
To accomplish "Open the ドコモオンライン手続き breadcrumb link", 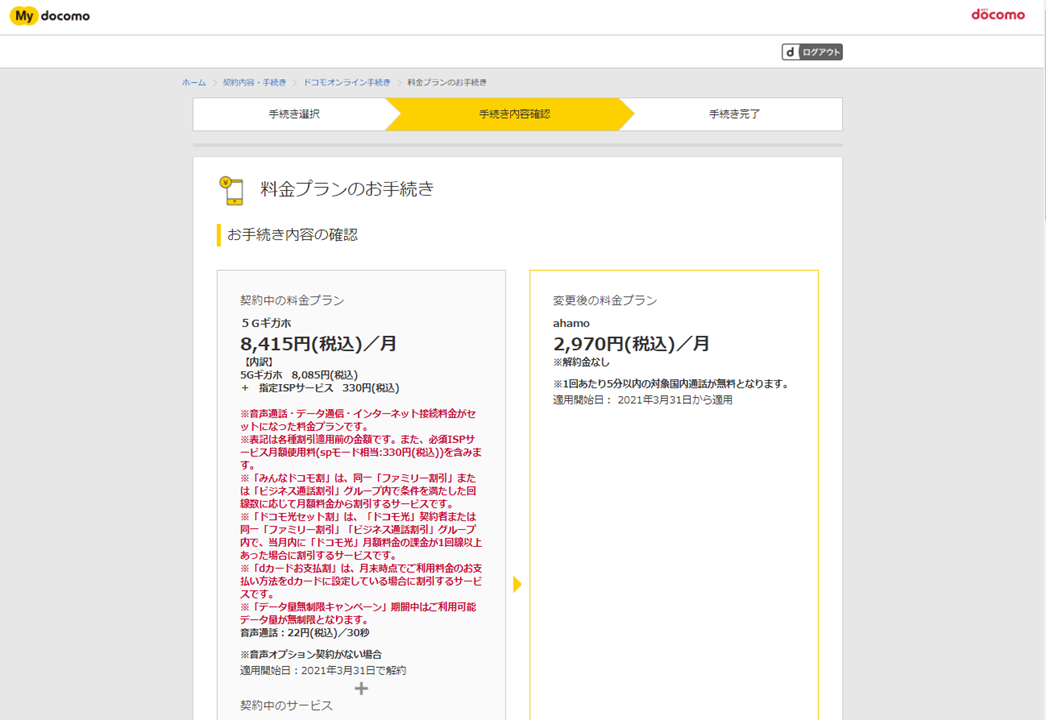I will tap(347, 83).
